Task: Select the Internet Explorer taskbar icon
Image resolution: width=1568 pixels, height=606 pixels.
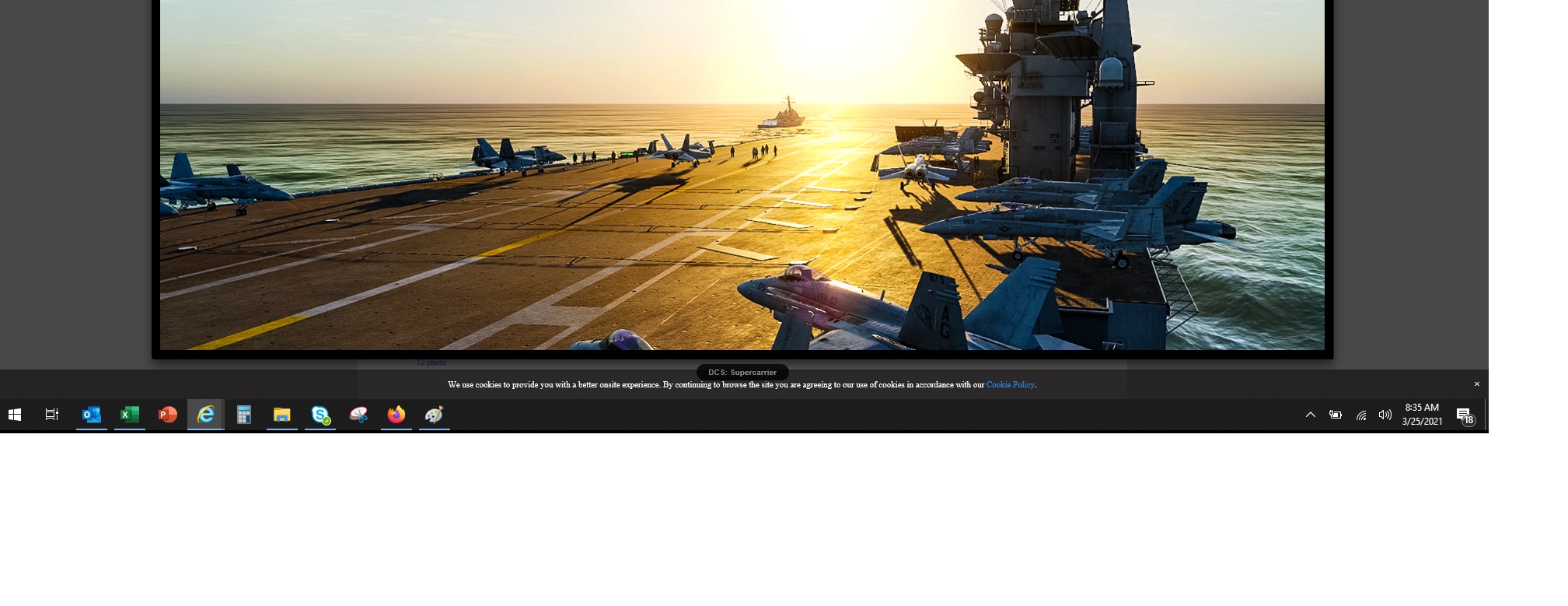Action: (x=206, y=415)
